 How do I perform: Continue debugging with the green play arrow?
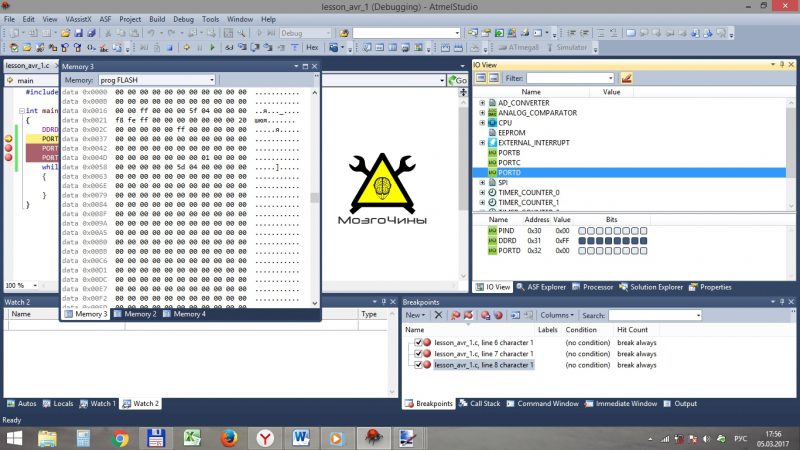point(212,47)
